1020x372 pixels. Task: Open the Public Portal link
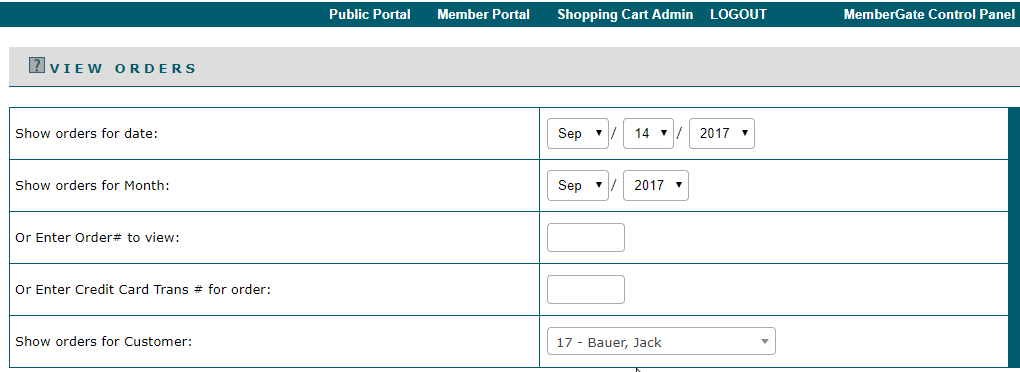(x=369, y=14)
